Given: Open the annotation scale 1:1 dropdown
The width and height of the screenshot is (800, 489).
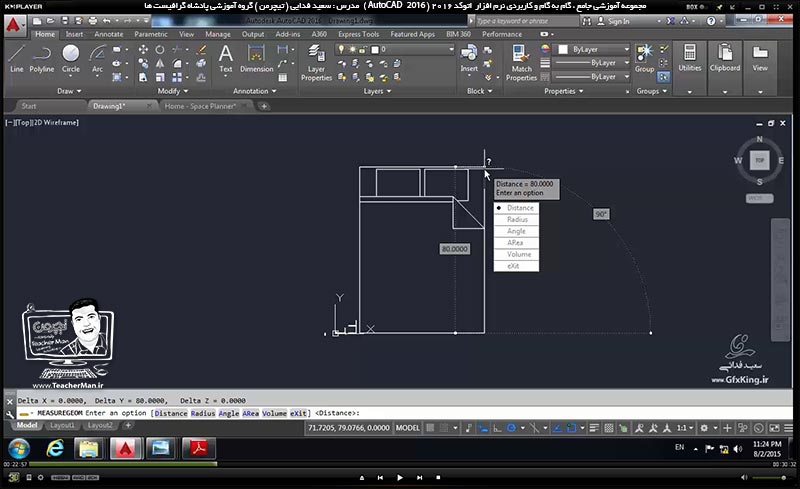Looking at the screenshot, I should click(684, 428).
